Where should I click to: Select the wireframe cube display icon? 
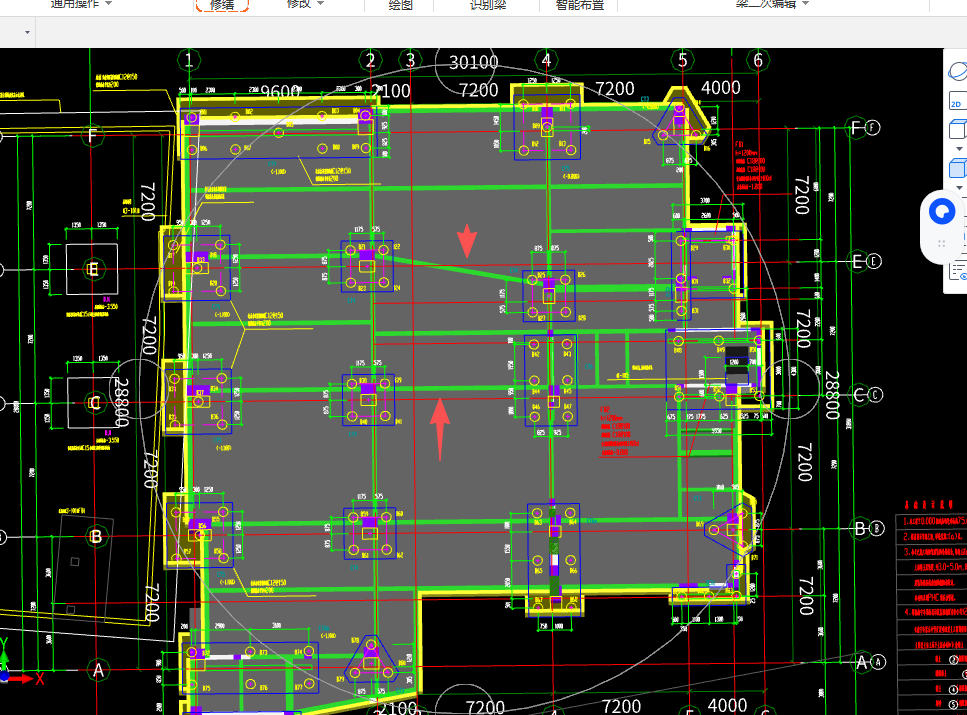coord(958,130)
